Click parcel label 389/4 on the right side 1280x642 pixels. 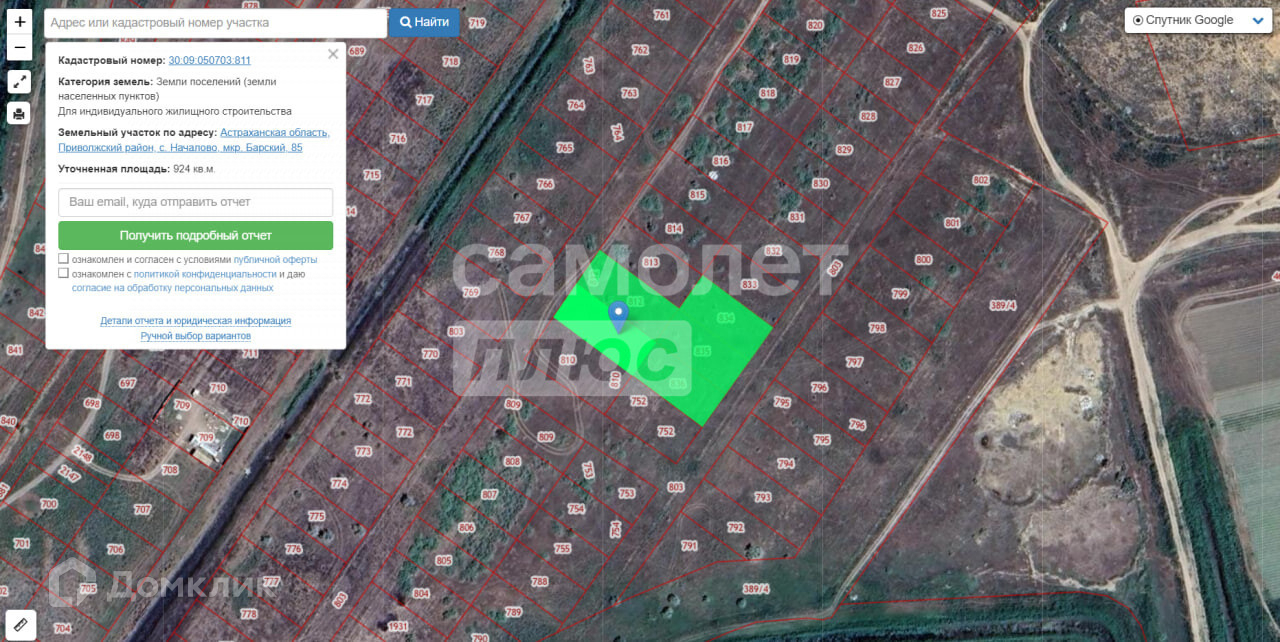point(1003,306)
